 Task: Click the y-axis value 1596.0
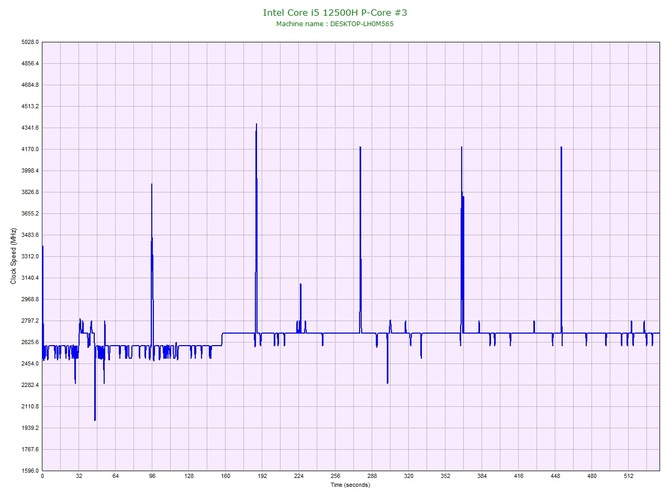tap(30, 471)
